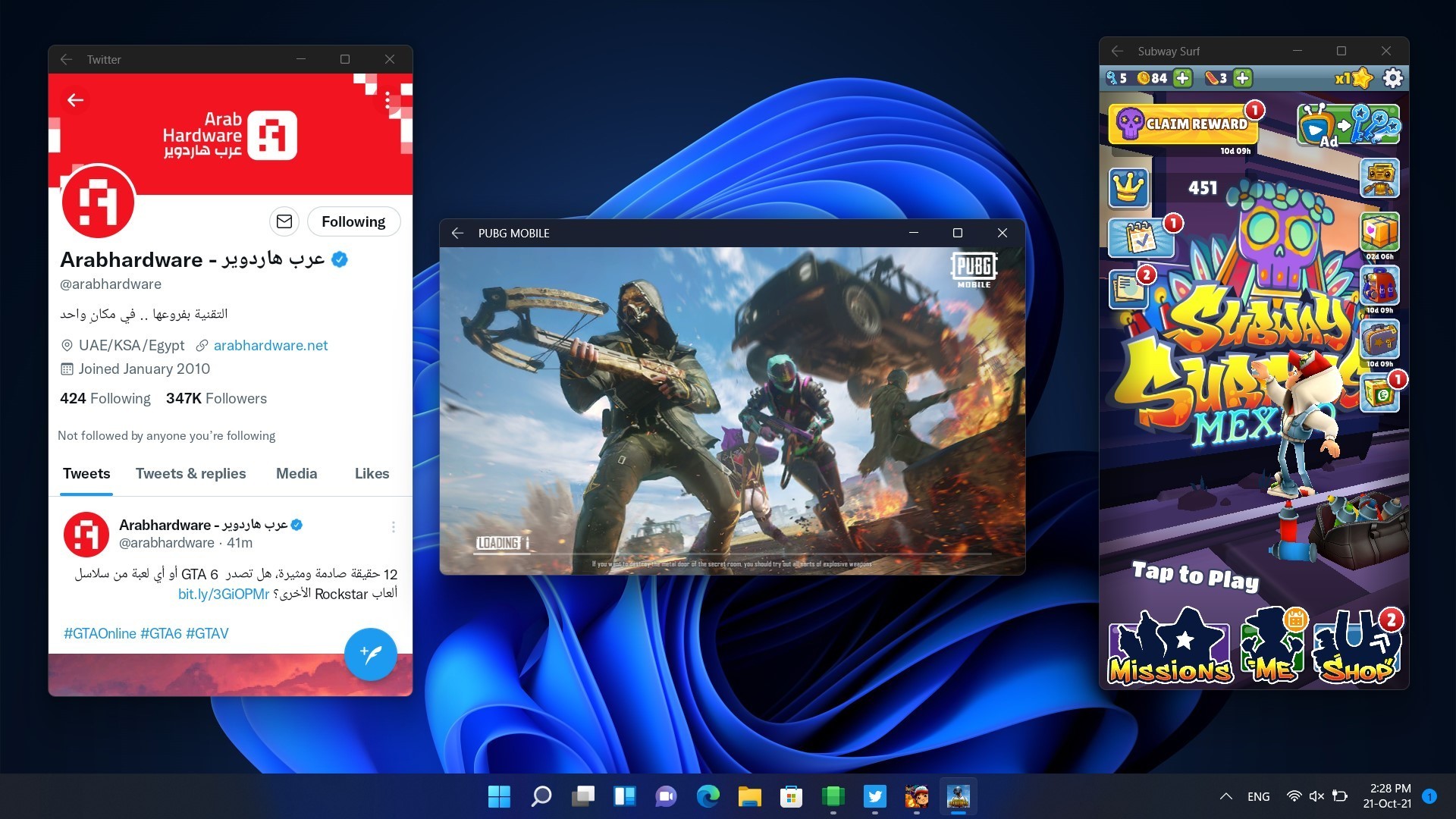Switch to the Media tab
Screen dimensions: 1456x819
point(297,473)
